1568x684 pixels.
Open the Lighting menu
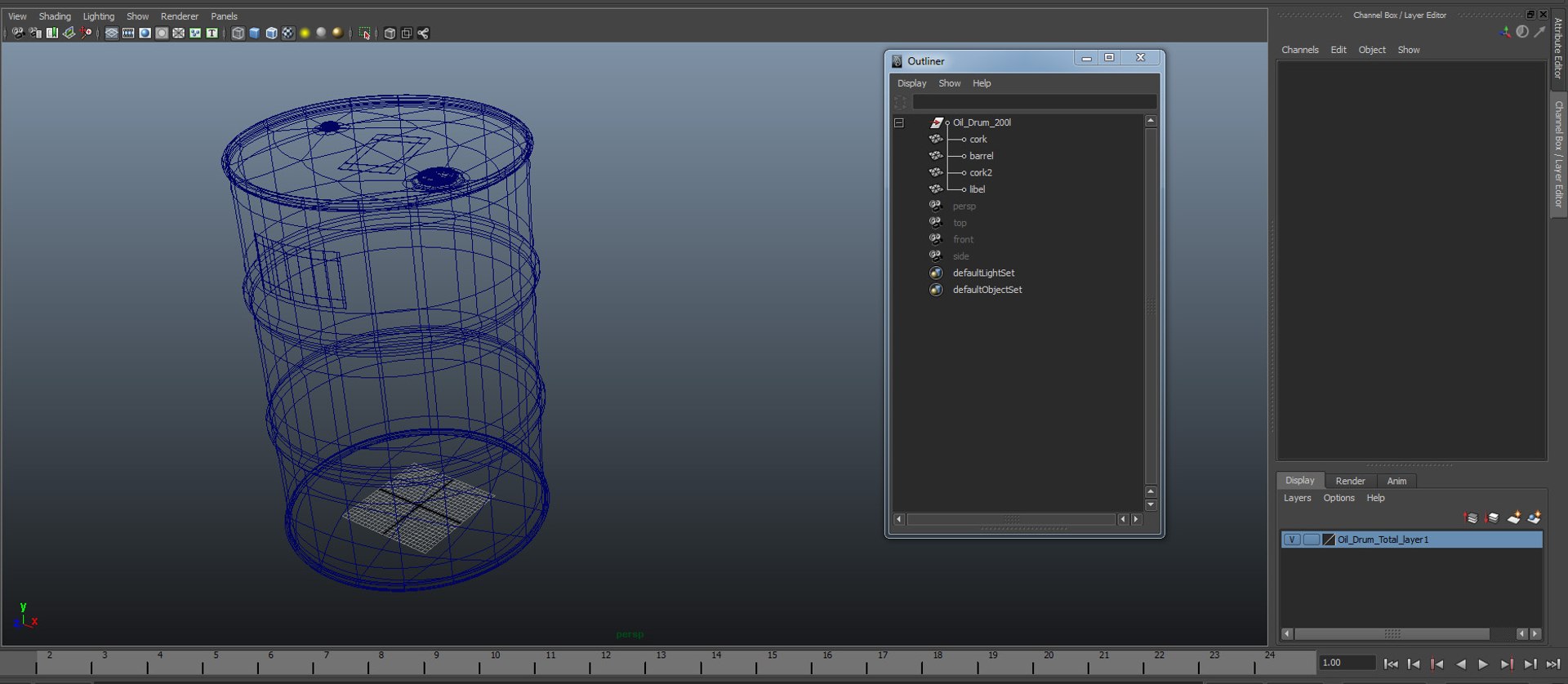point(99,16)
